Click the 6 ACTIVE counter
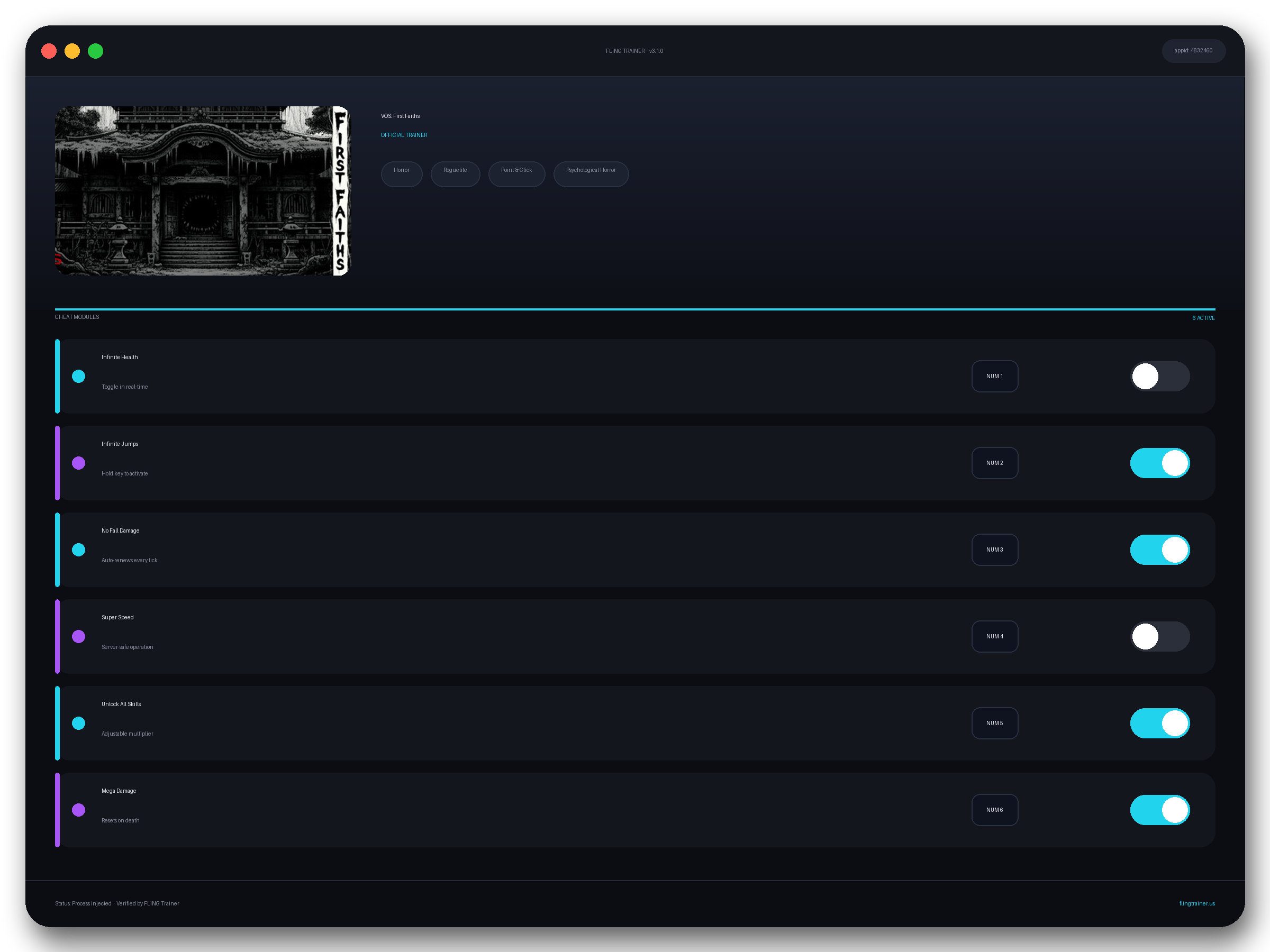The image size is (1270, 952). point(1203,318)
